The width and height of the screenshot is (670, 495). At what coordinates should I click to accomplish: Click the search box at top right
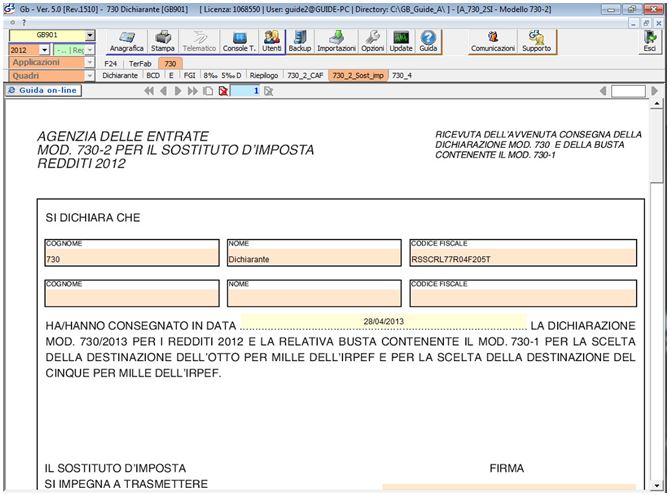pos(628,91)
